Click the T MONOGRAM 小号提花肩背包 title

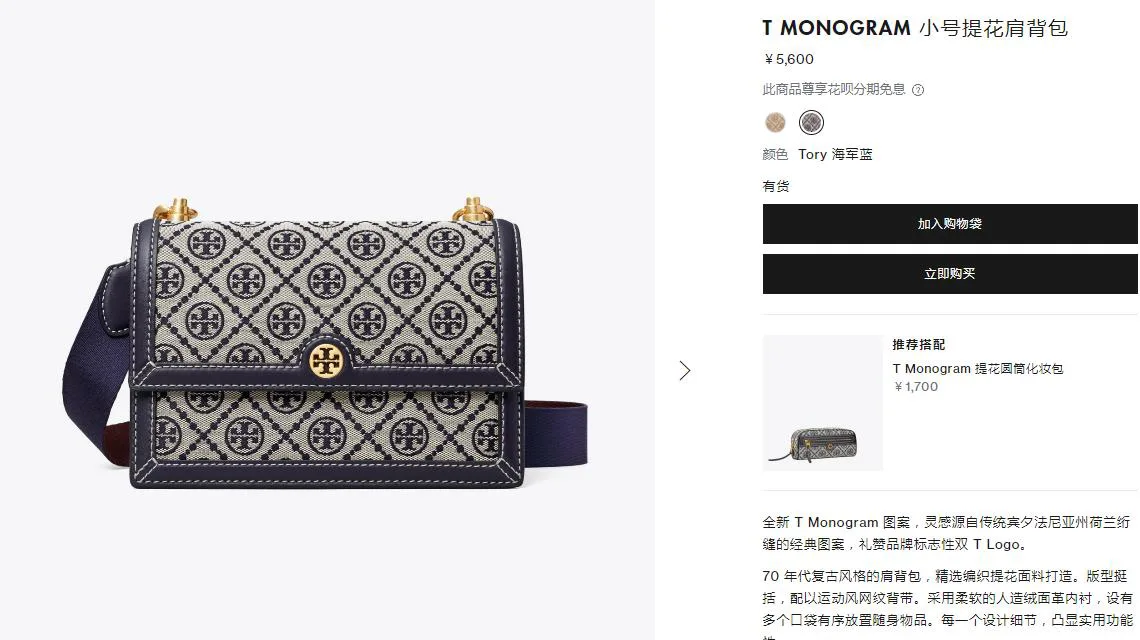click(915, 28)
